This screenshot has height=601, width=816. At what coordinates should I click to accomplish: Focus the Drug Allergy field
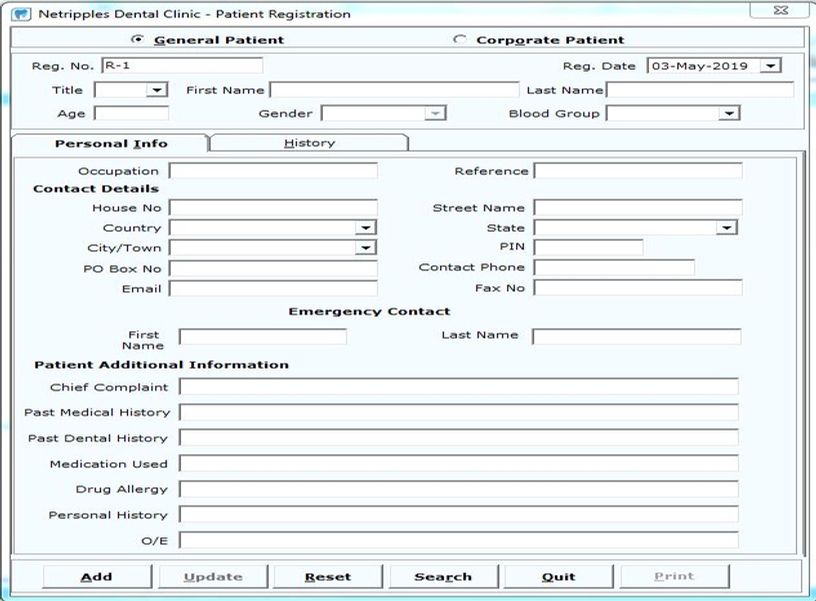coord(458,489)
